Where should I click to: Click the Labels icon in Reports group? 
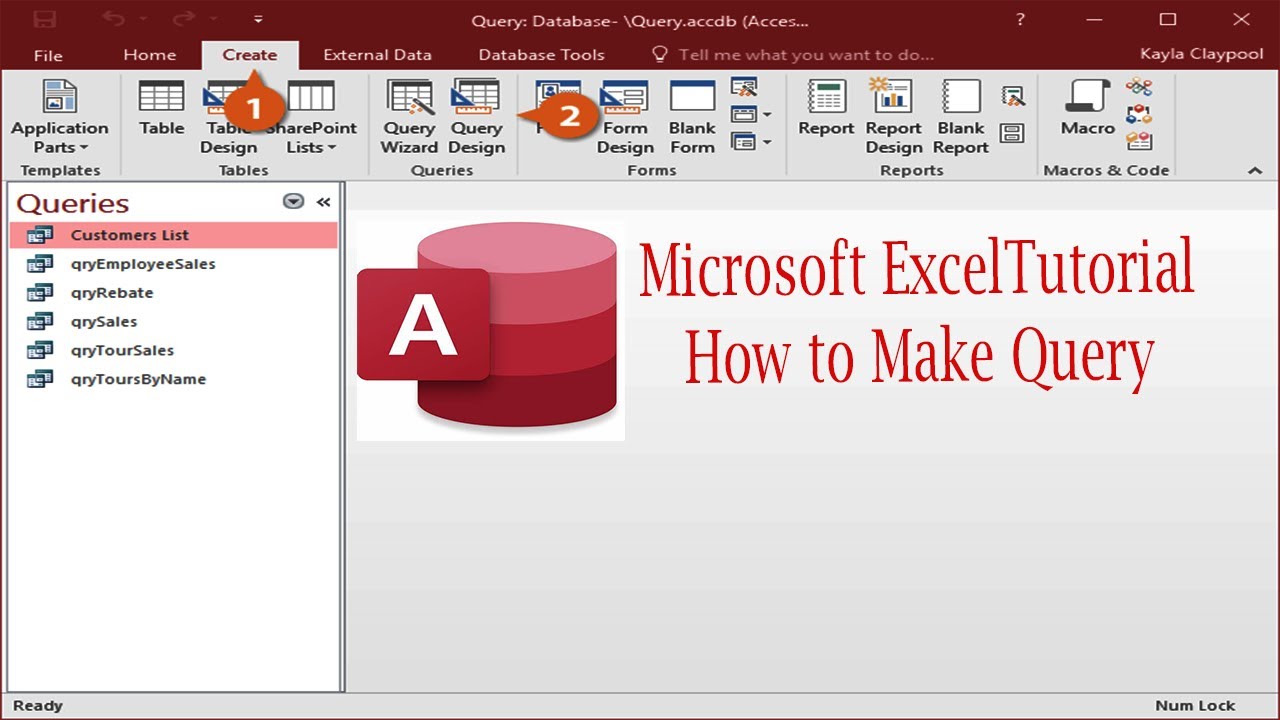(x=1012, y=133)
